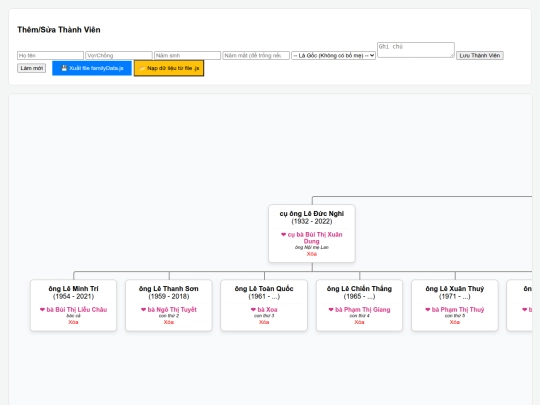Click Xuất file familyData.js button
The width and height of the screenshot is (540, 405).
[x=92, y=68]
